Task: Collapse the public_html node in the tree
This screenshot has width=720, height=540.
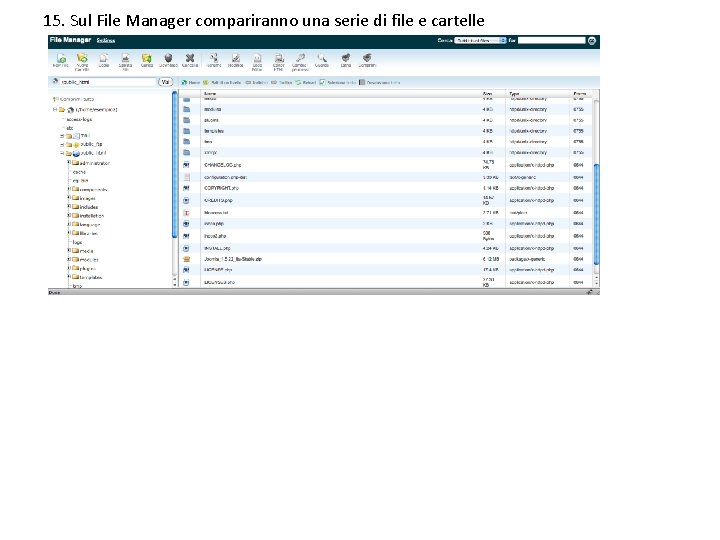Action: (x=62, y=153)
